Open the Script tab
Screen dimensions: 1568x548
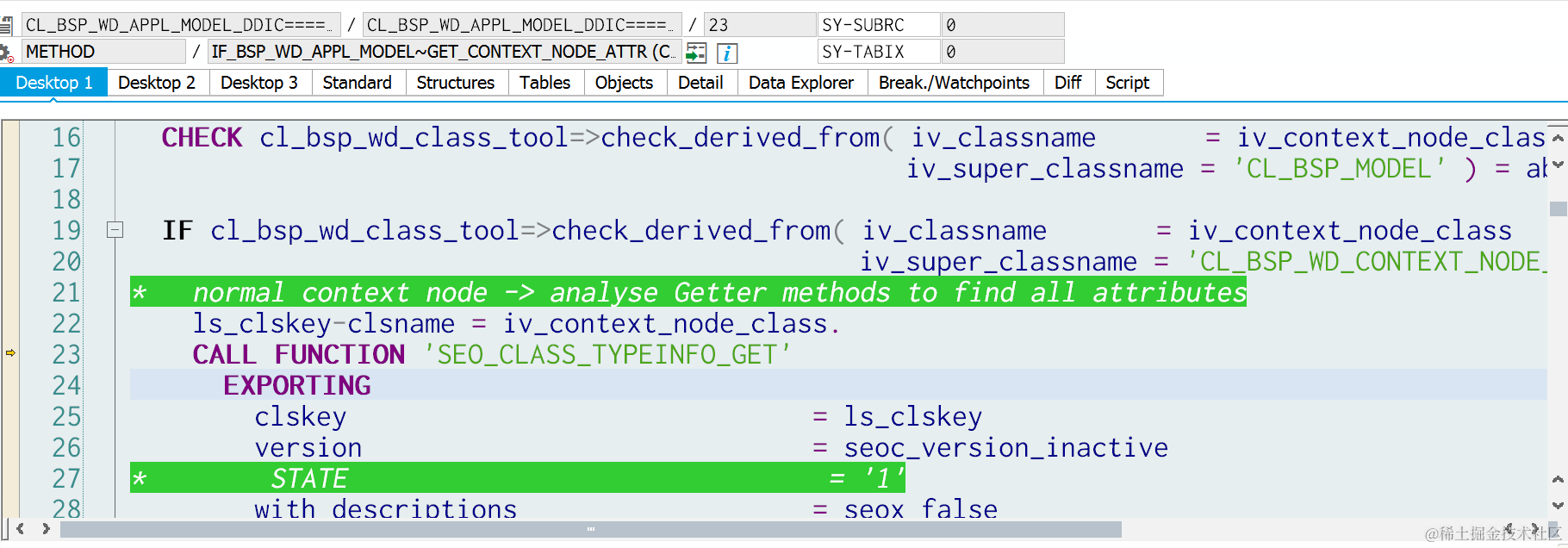pyautogui.click(x=1128, y=83)
